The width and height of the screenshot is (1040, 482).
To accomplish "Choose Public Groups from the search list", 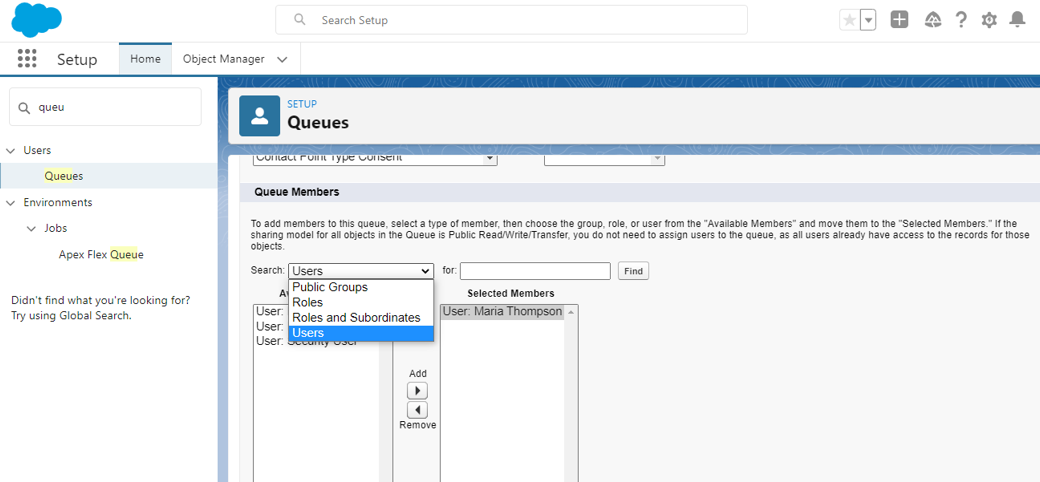I will (361, 287).
